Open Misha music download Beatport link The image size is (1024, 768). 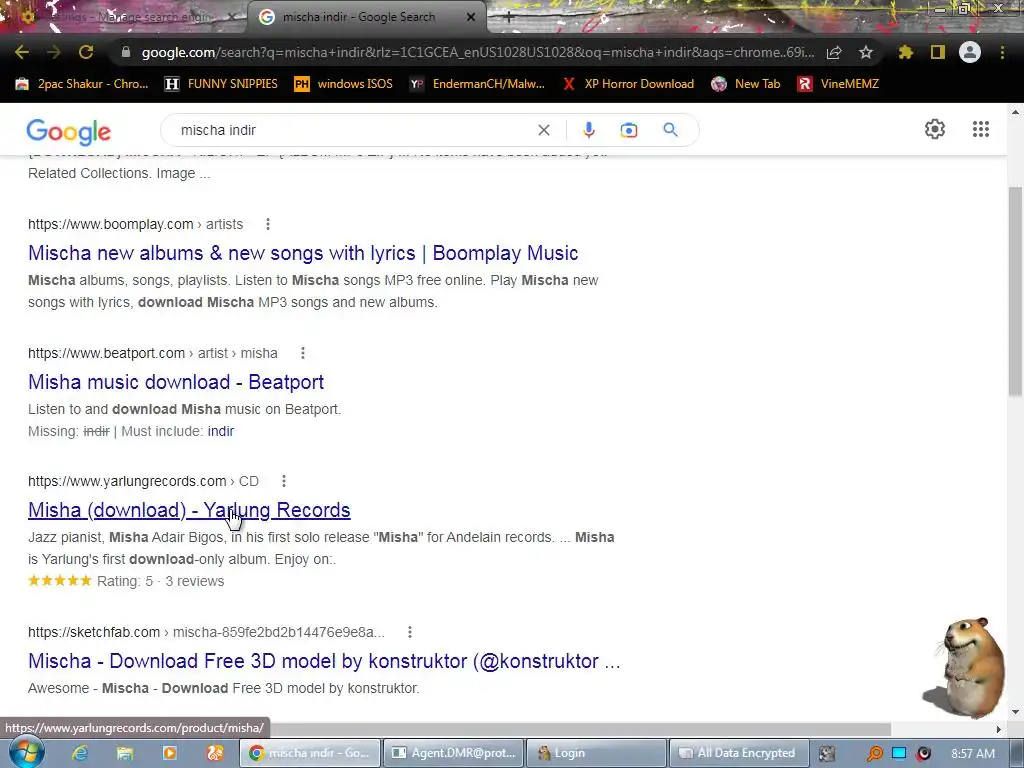pos(176,381)
